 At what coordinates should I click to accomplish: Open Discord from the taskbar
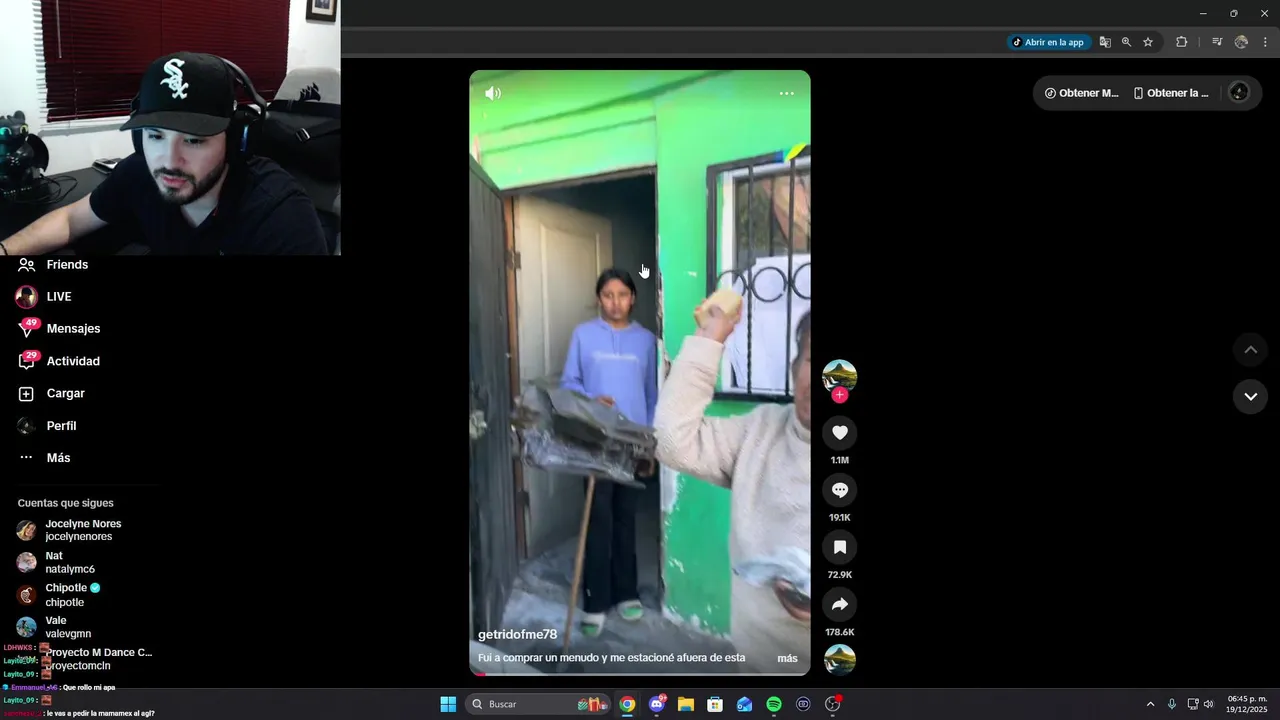[x=657, y=704]
